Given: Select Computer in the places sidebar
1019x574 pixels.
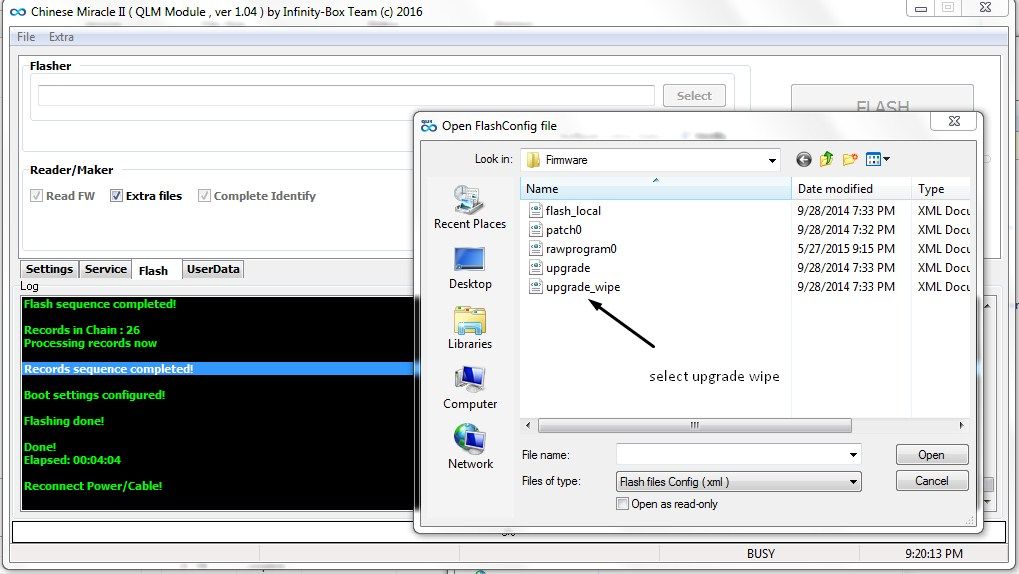Looking at the screenshot, I should [x=469, y=387].
